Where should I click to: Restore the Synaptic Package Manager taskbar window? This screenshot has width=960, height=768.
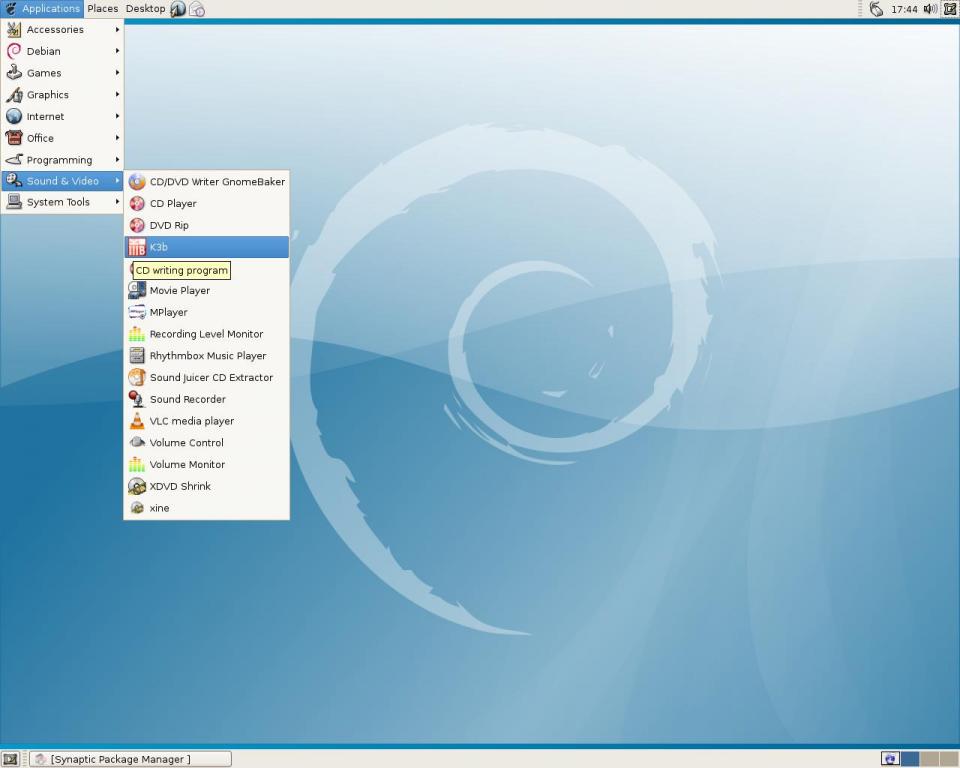tap(130, 759)
